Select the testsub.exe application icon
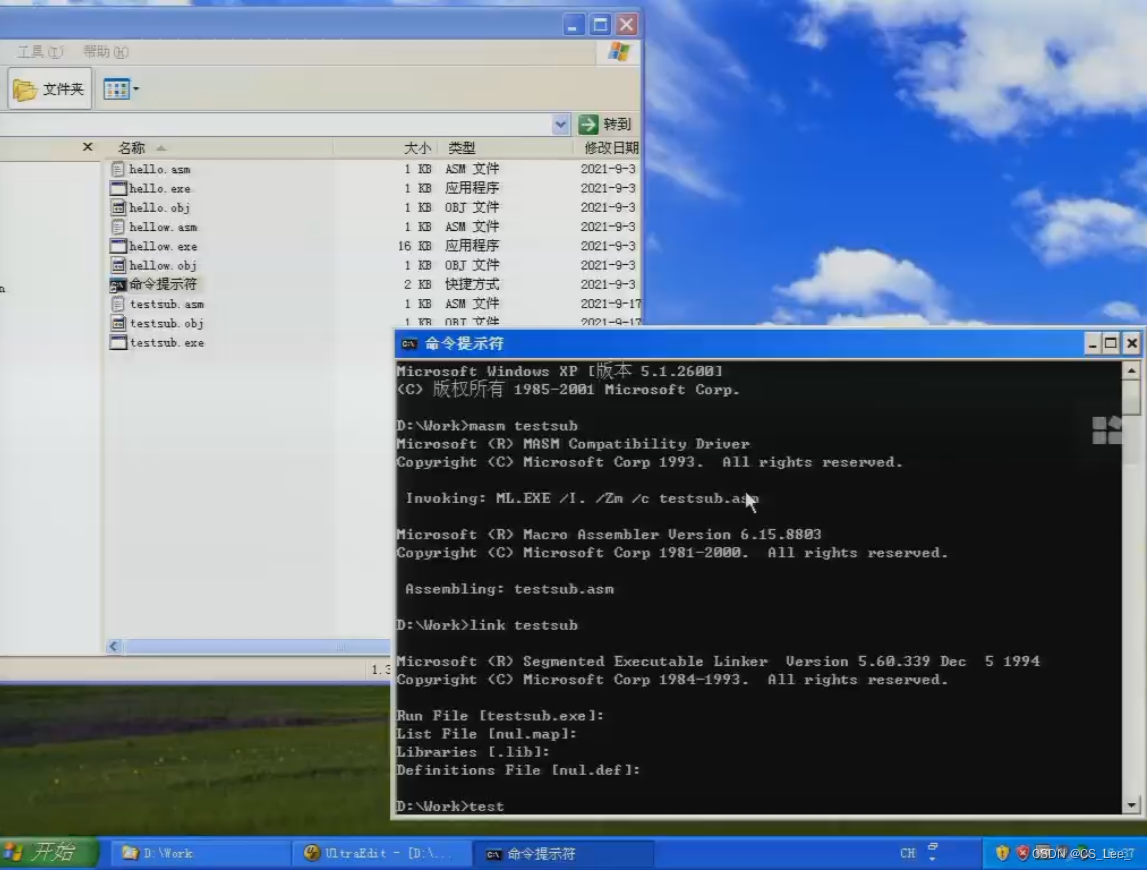The width and height of the screenshot is (1147, 870). tap(118, 342)
